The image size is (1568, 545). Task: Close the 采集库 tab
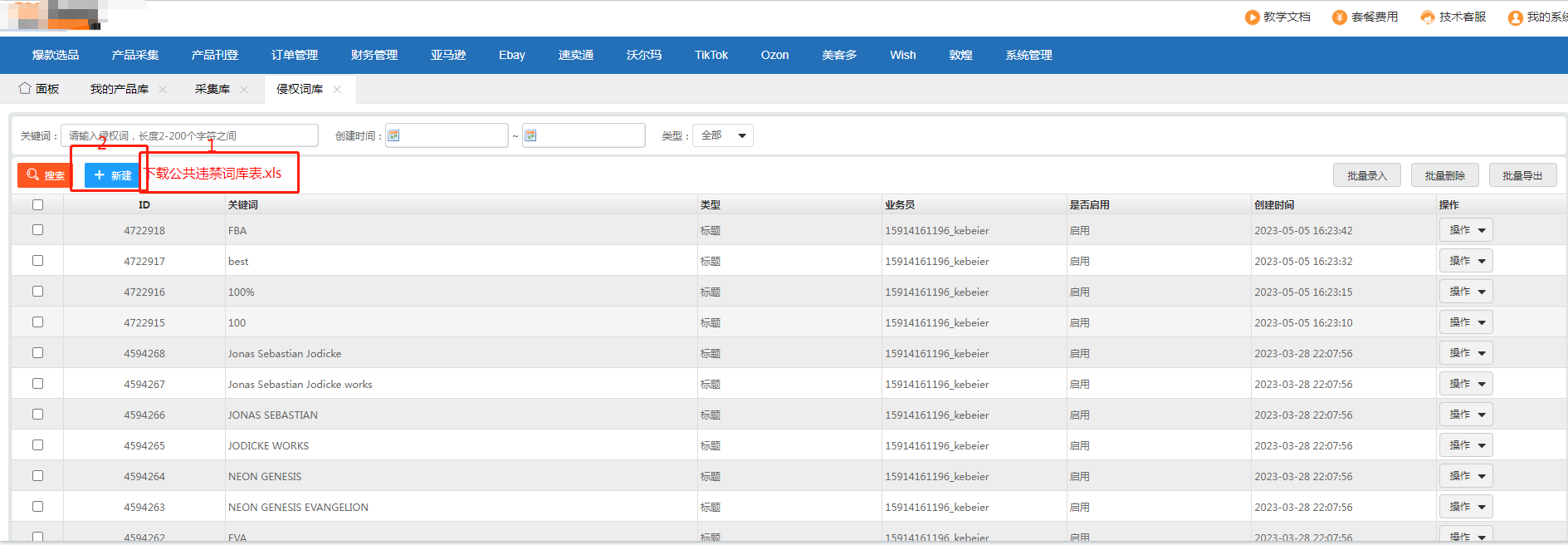[x=244, y=90]
